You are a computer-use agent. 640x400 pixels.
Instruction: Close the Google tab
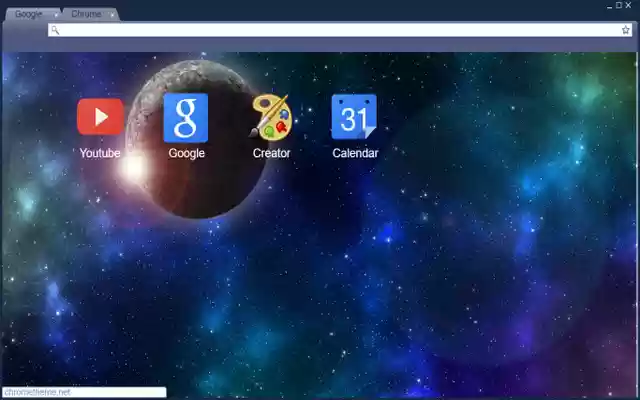point(56,15)
